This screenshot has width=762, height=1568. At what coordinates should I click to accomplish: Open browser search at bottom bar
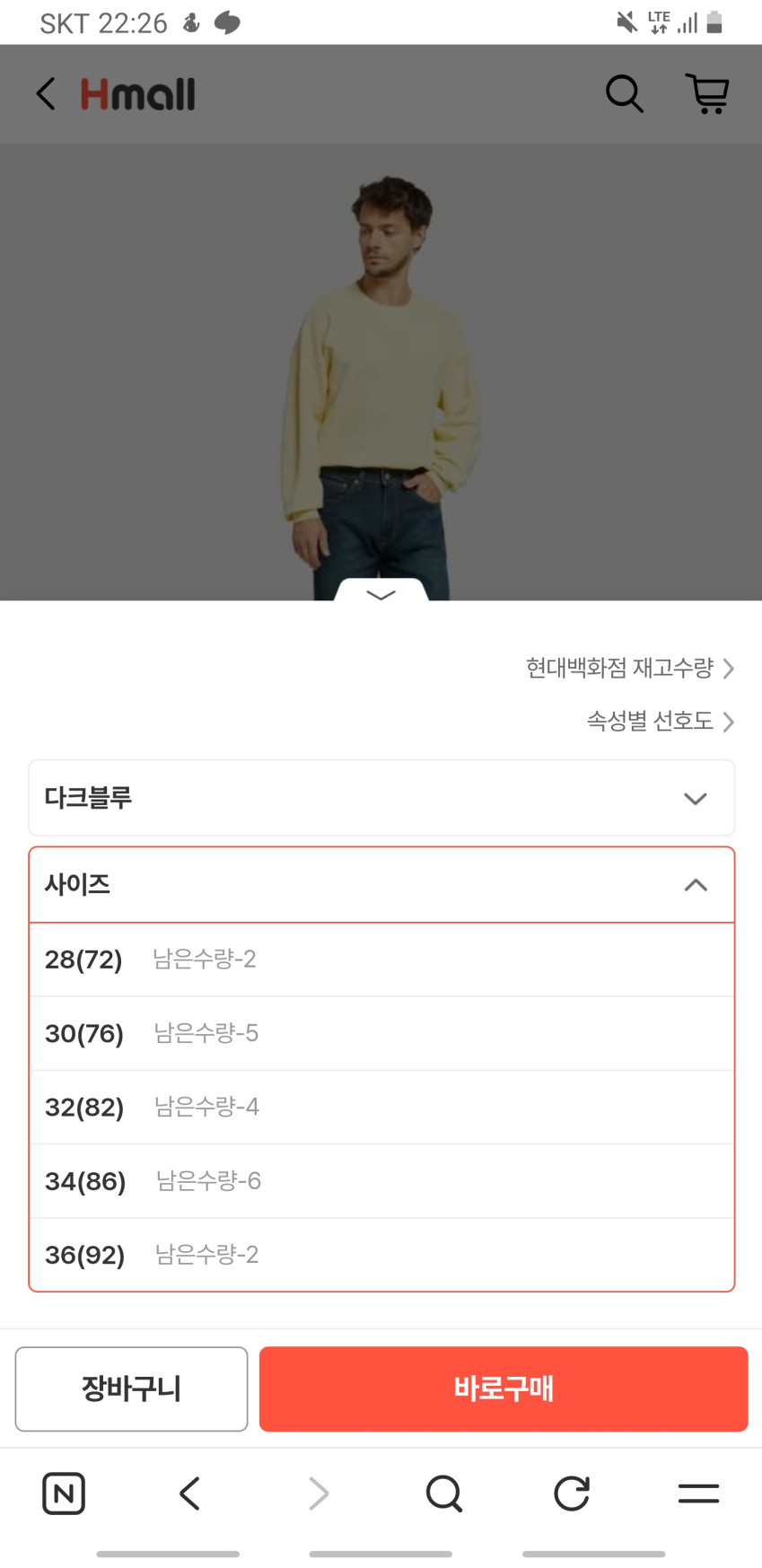[x=444, y=1494]
